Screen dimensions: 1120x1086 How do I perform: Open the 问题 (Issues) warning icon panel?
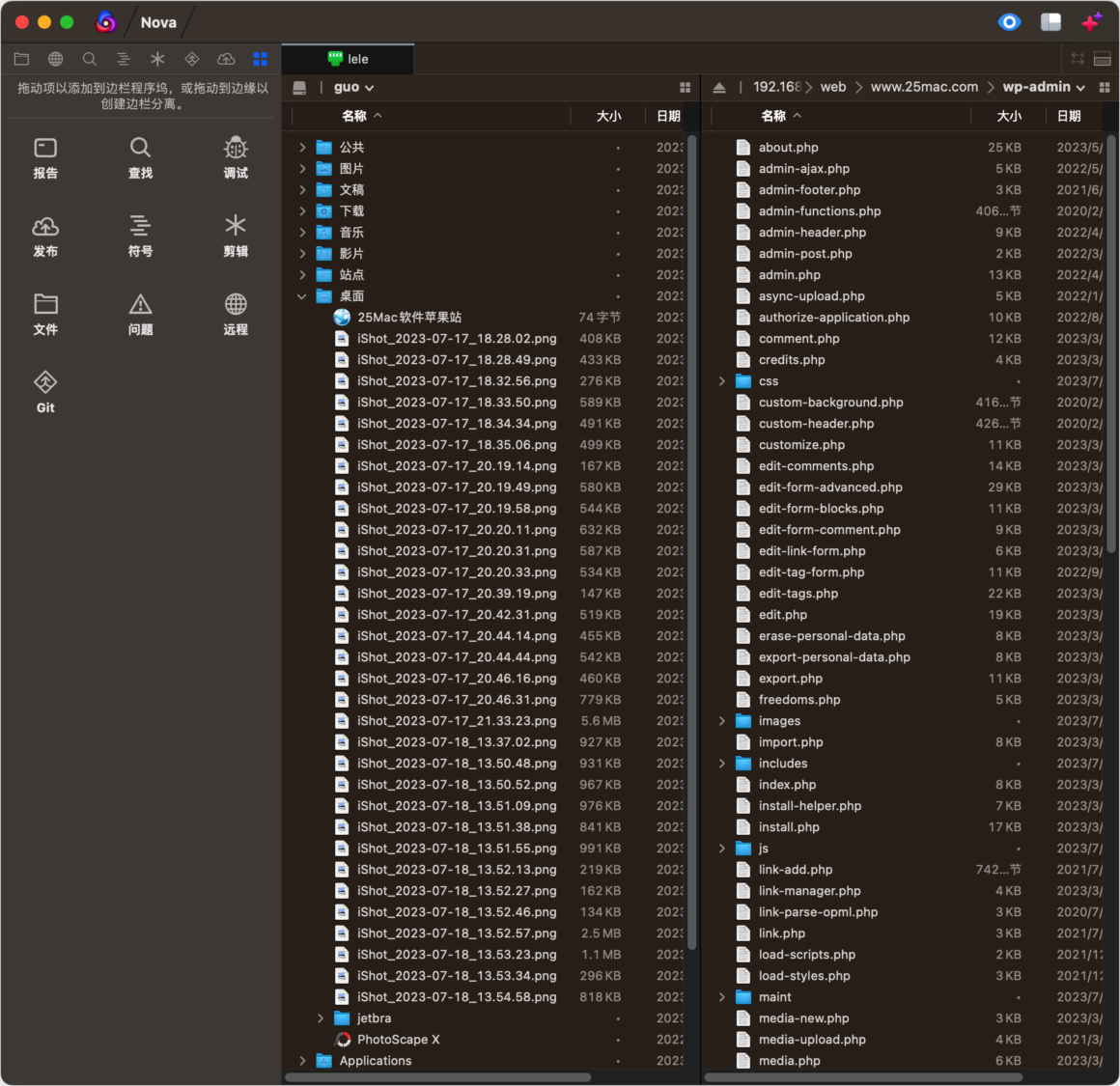(140, 314)
